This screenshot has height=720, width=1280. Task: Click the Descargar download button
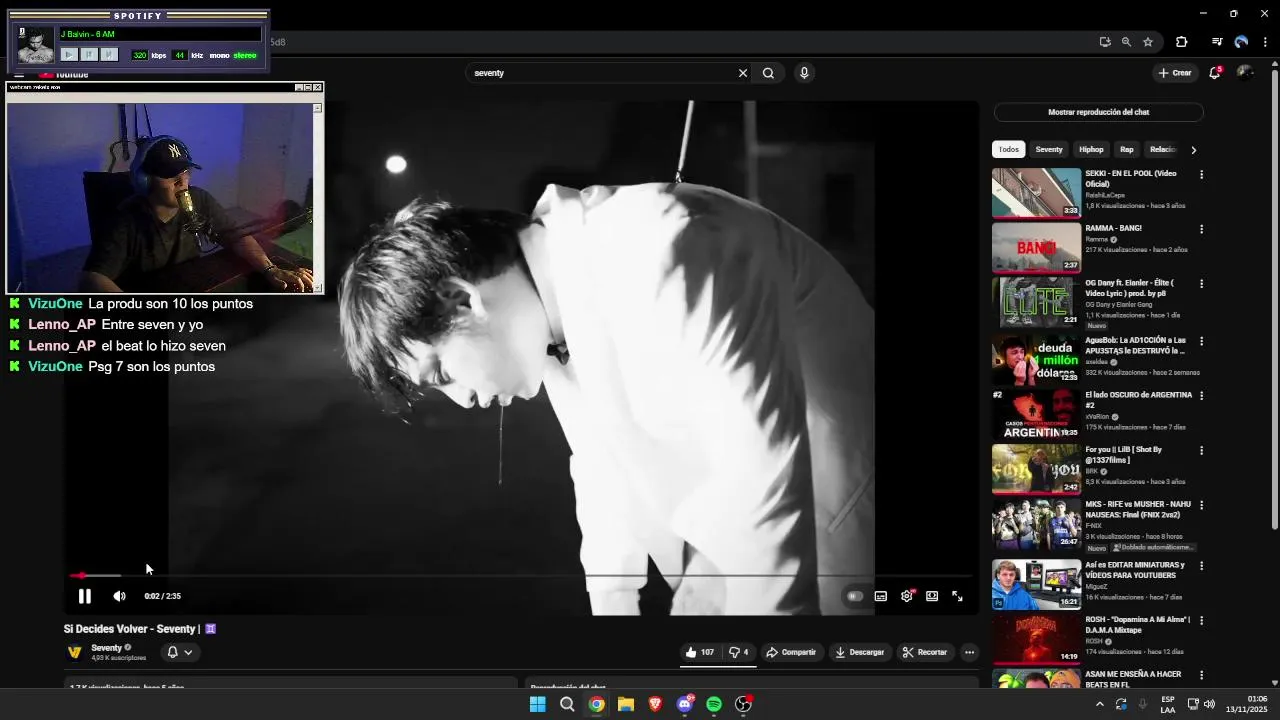pos(860,652)
